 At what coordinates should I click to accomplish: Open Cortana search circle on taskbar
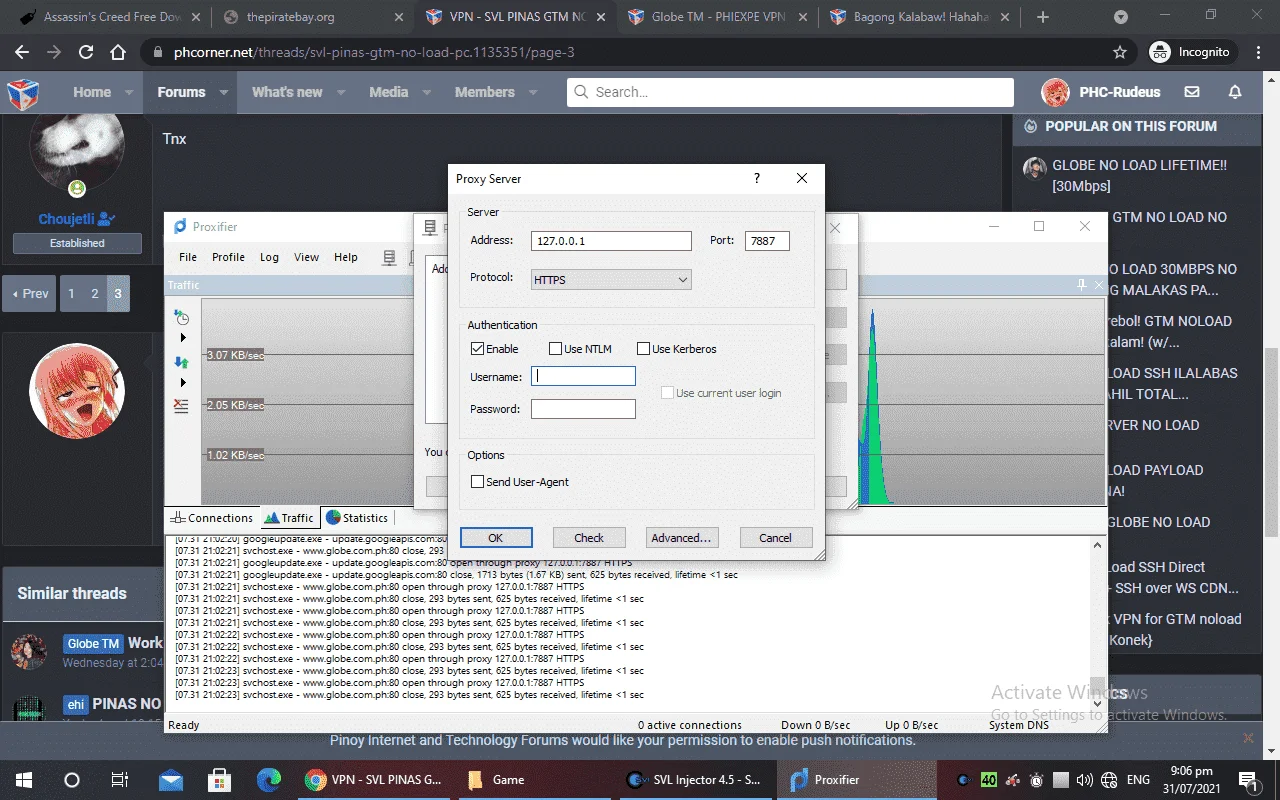pyautogui.click(x=72, y=780)
